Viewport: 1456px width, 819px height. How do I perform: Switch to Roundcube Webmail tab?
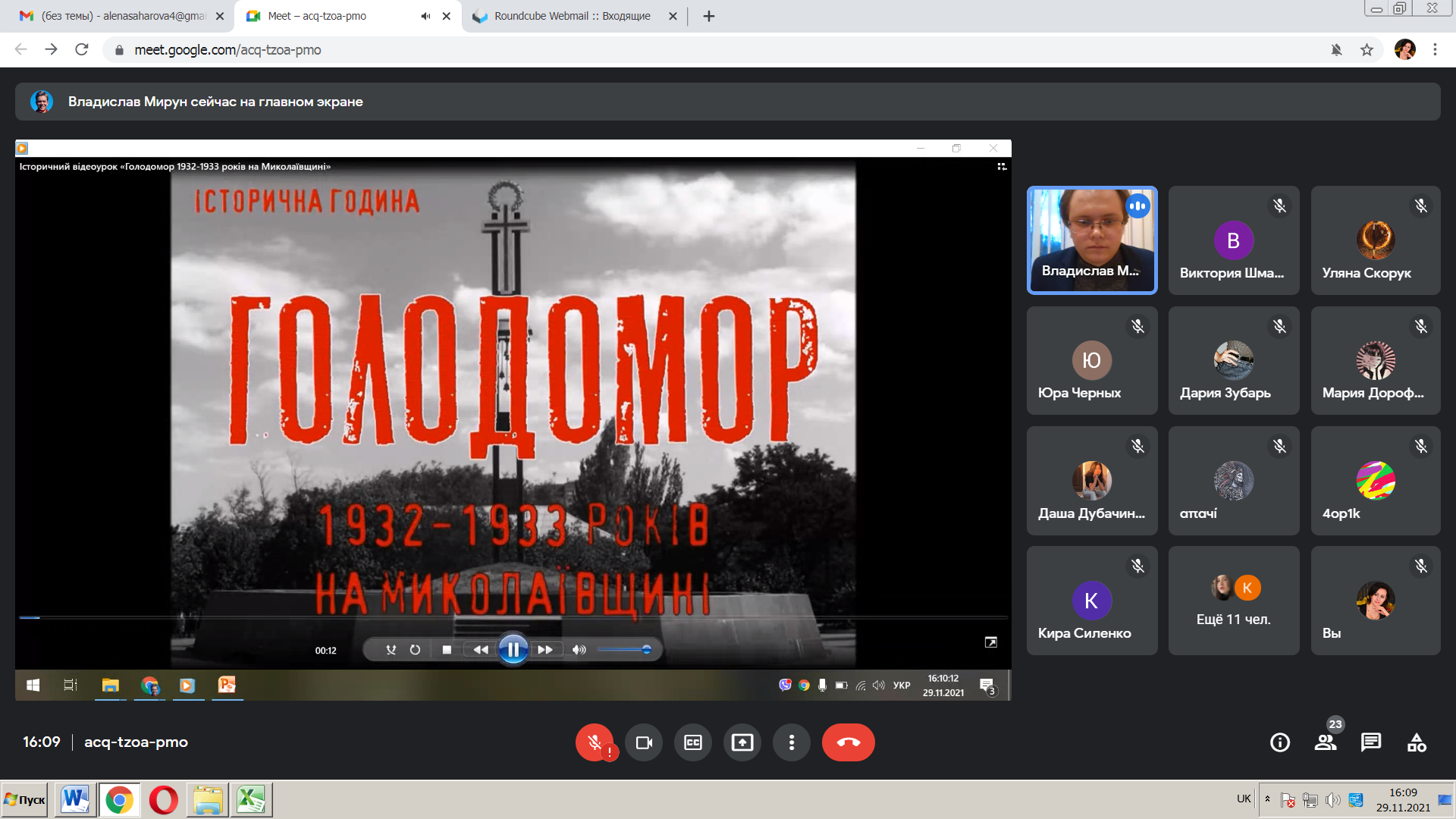coord(573,16)
